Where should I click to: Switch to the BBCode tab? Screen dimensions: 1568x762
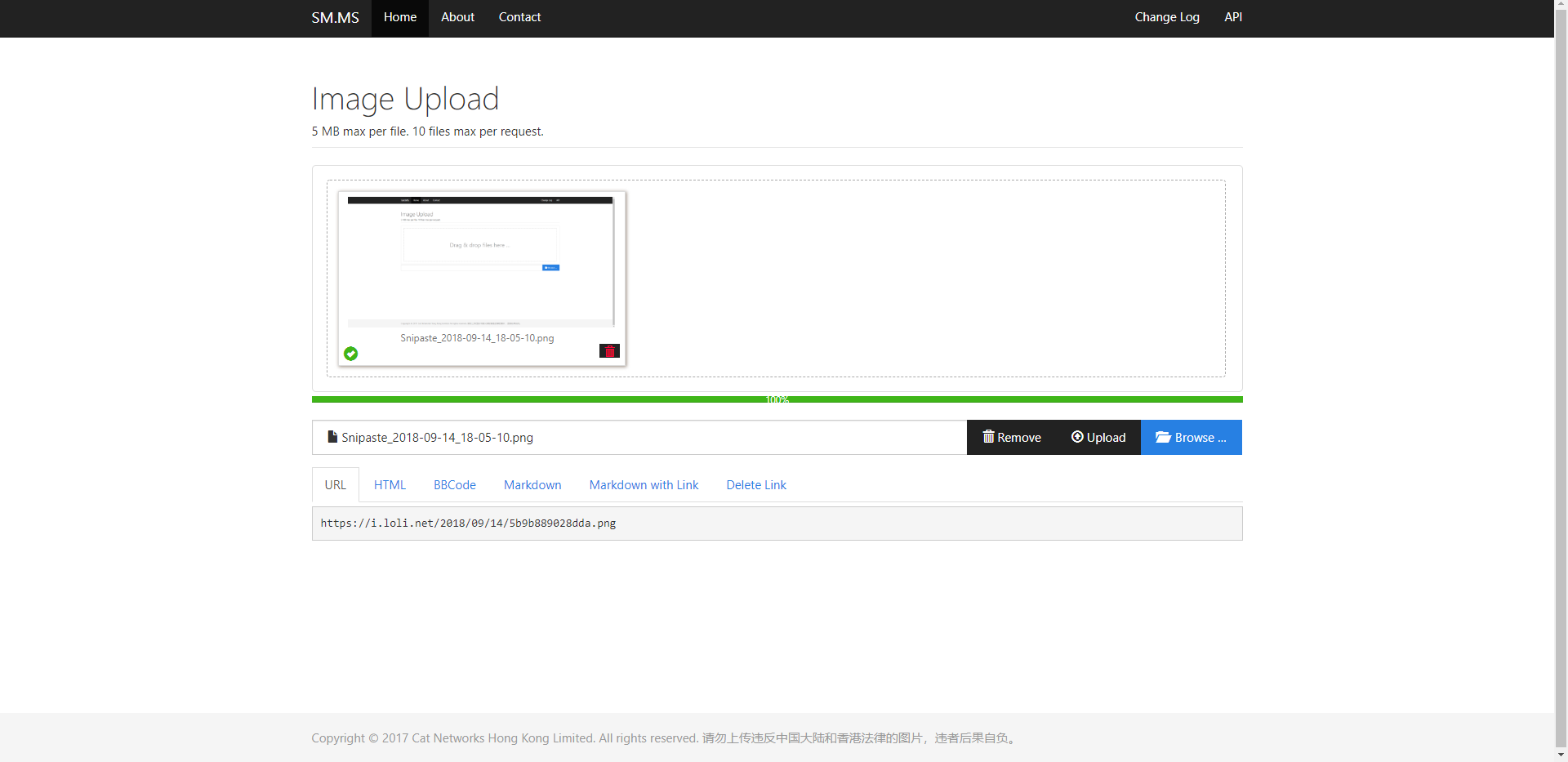coord(455,485)
